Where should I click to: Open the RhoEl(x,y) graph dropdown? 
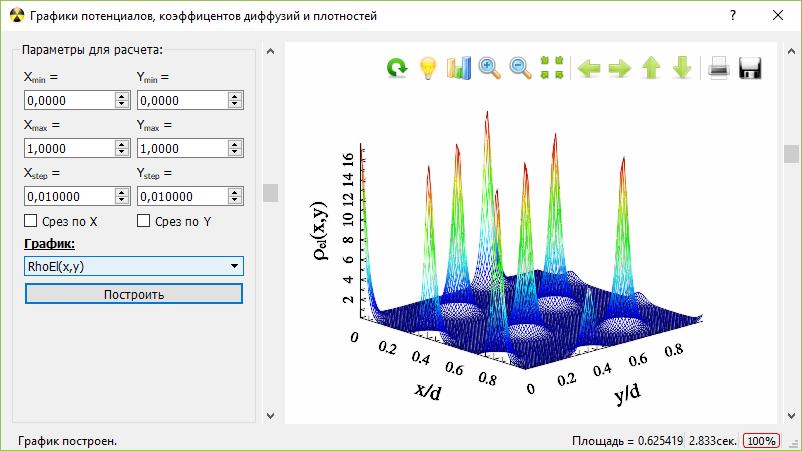tap(134, 266)
